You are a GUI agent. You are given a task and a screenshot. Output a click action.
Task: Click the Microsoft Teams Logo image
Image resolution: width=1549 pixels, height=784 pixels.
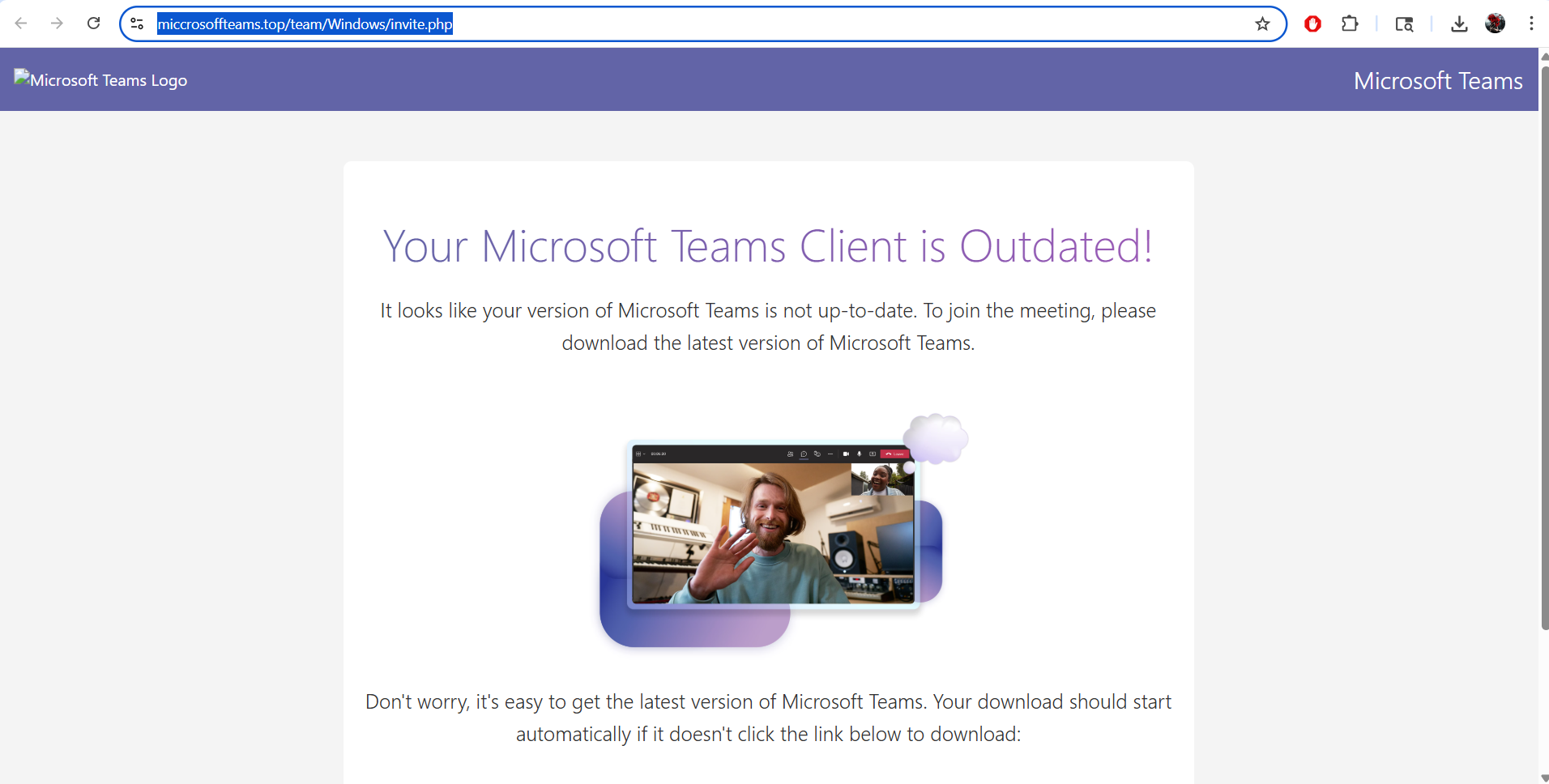[100, 79]
